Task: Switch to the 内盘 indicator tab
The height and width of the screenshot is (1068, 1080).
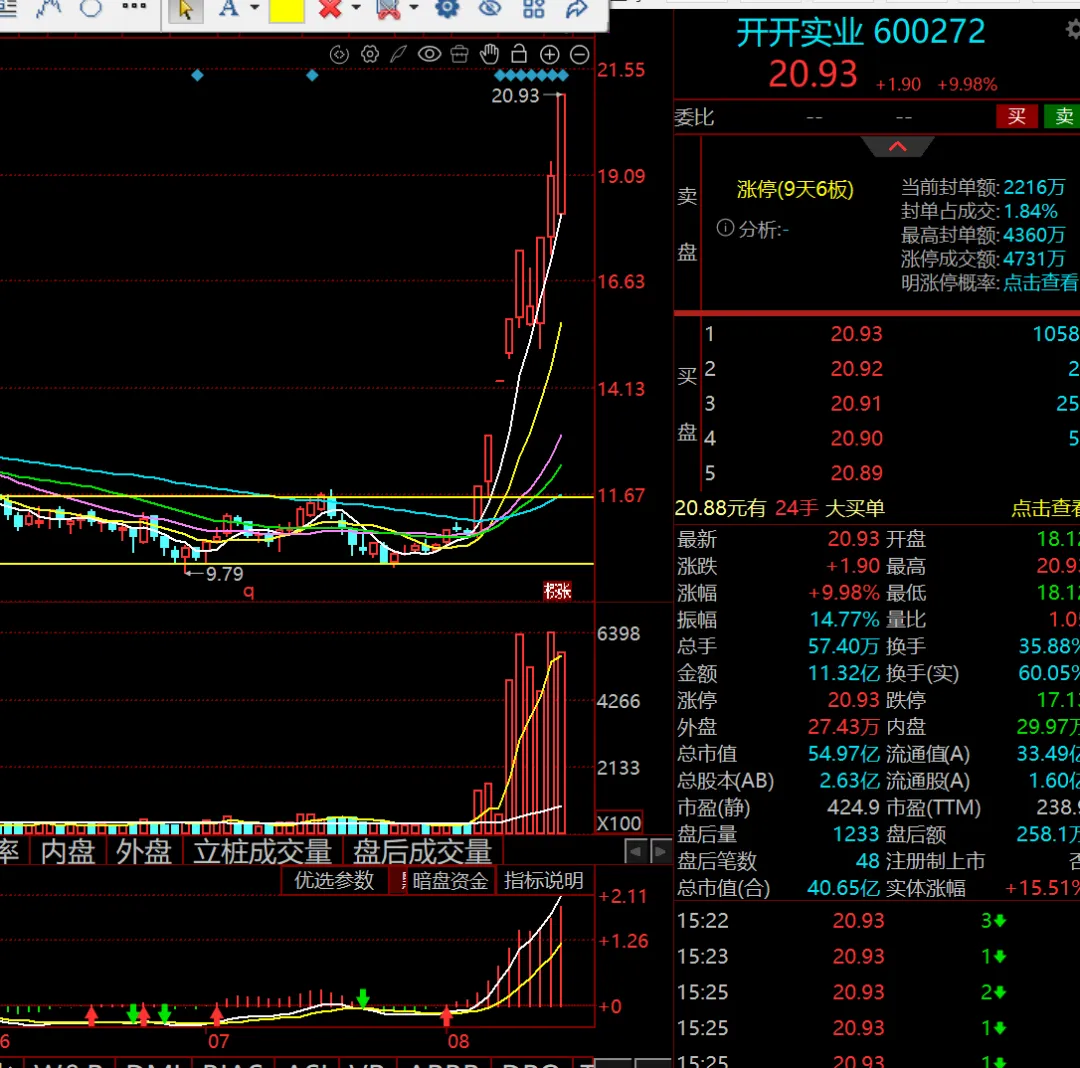Action: click(x=68, y=852)
